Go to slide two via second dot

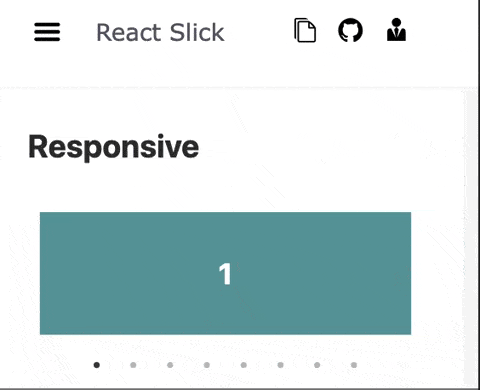coord(133,365)
